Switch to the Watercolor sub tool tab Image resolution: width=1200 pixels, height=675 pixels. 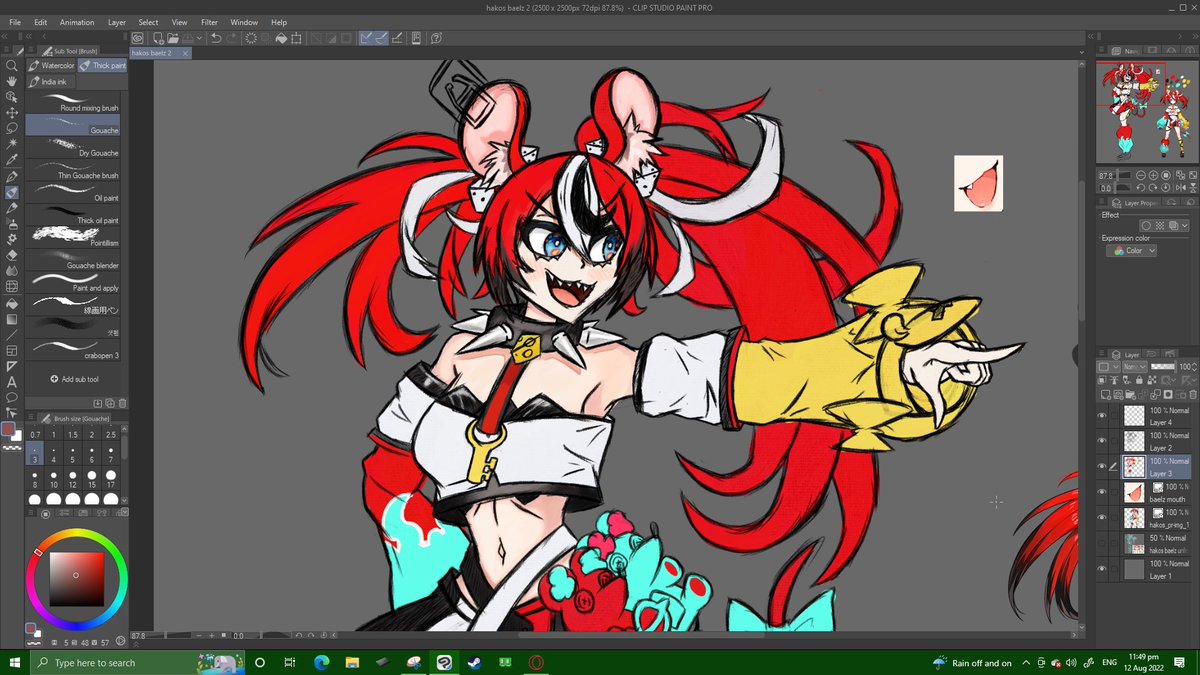pos(52,65)
